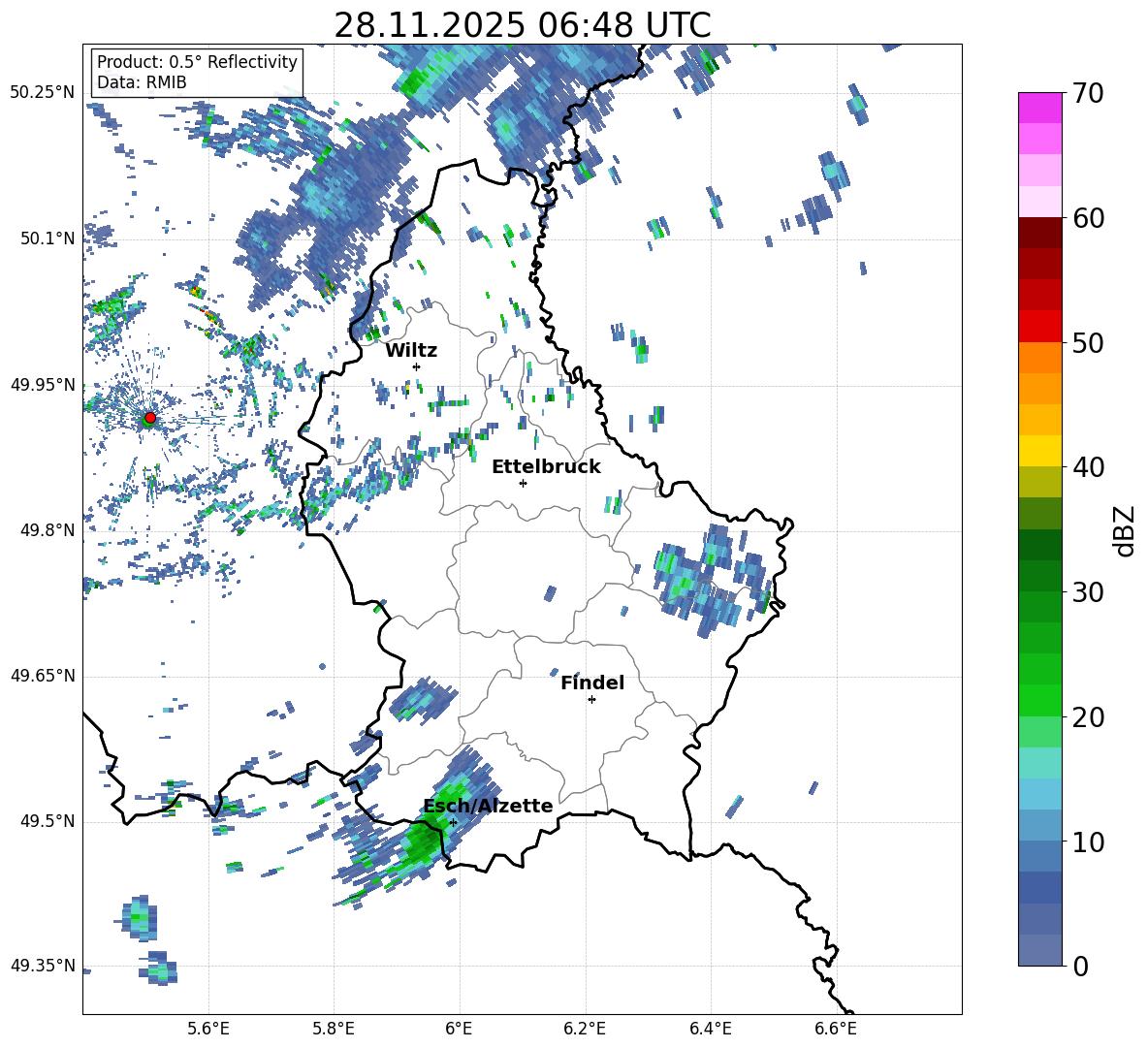Click the 40 value on the colorbar
This screenshot has height=1048, width=1148.
click(x=1087, y=467)
